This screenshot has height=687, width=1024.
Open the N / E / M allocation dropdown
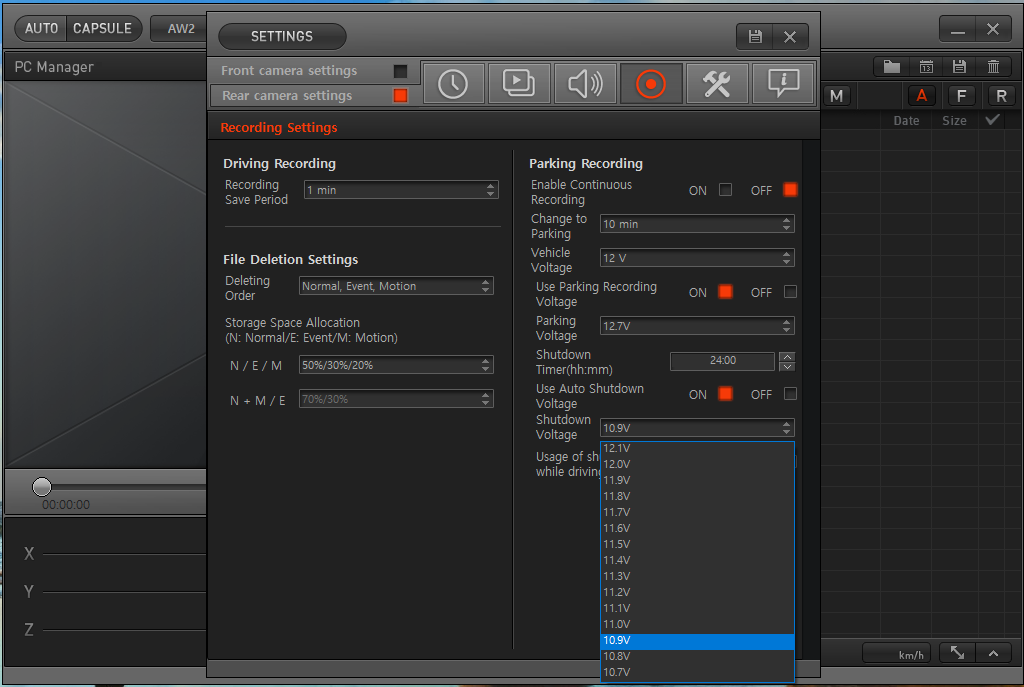coord(396,365)
